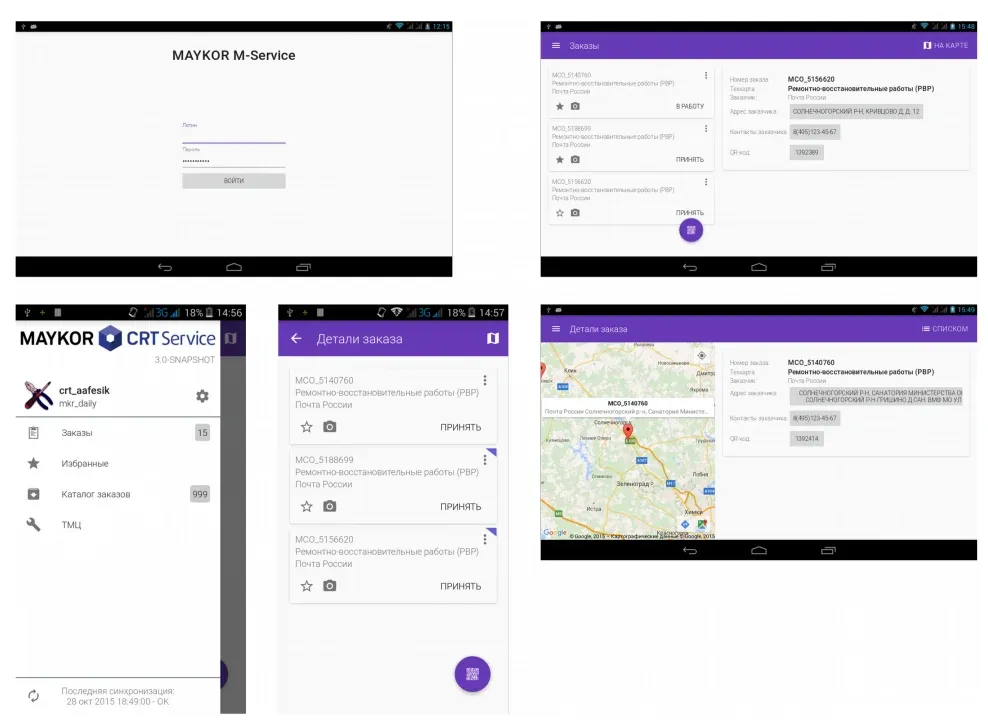Click customer contact in MCO_5156620 details
The width and height of the screenshot is (988, 726).
tap(815, 132)
